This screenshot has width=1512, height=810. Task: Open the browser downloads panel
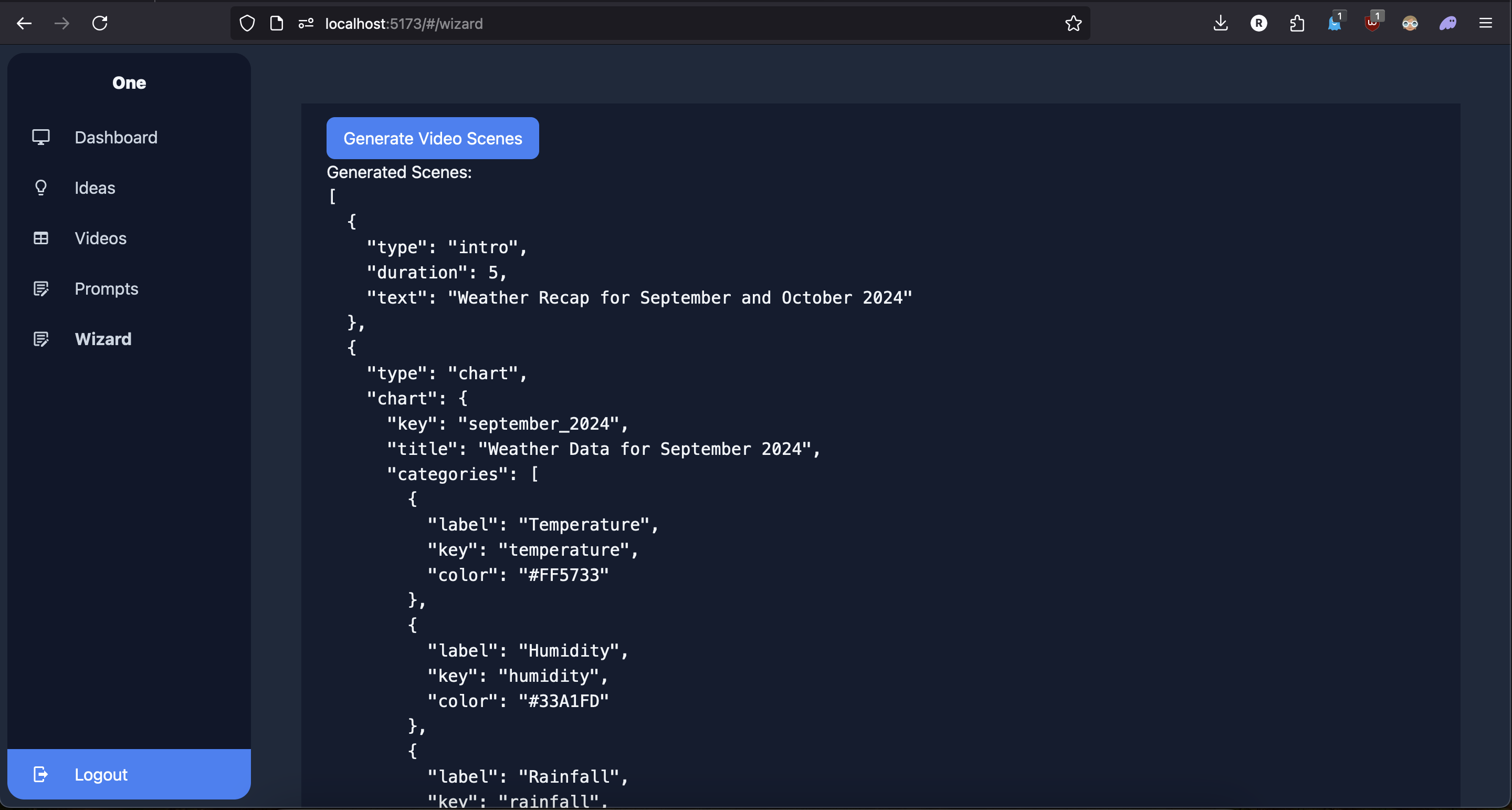1220,24
